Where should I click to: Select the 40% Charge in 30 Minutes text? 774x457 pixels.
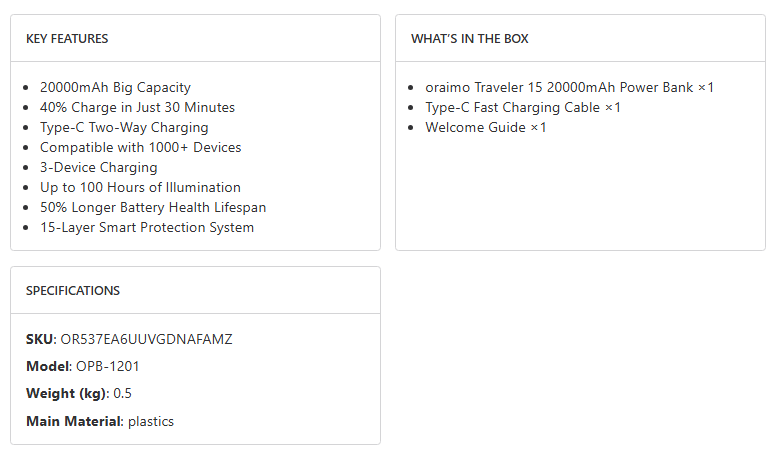point(137,107)
